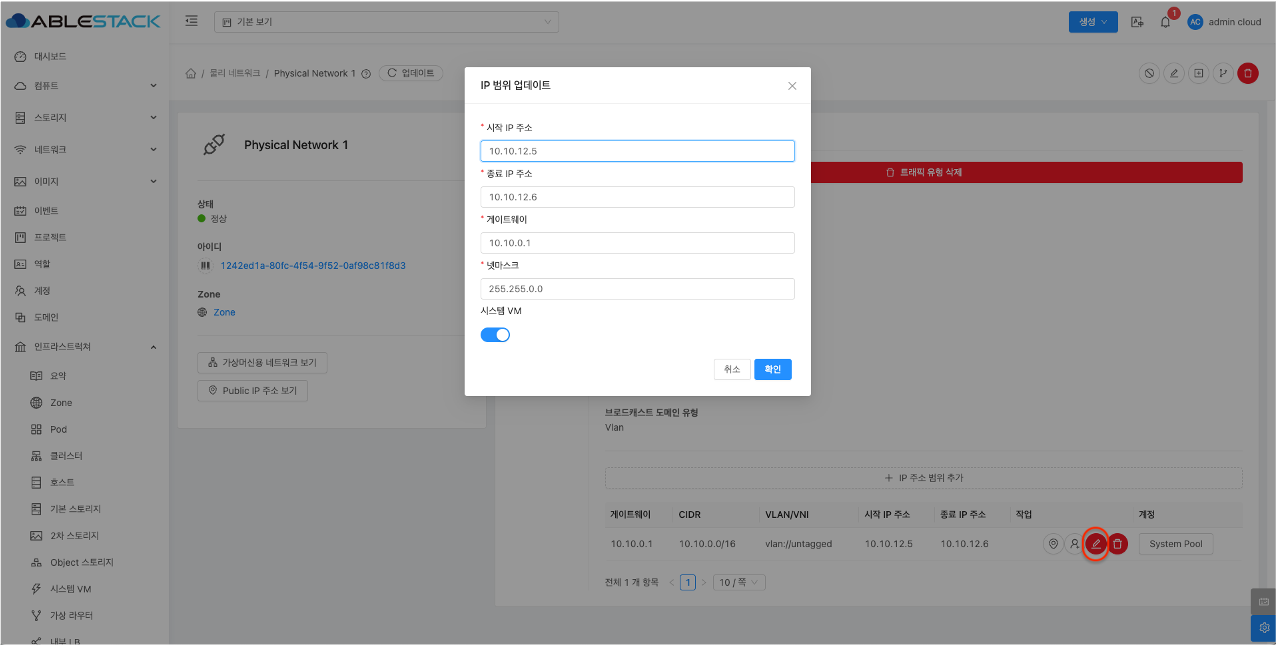Expand the 컴퓨트 sidebar menu

coord(85,86)
